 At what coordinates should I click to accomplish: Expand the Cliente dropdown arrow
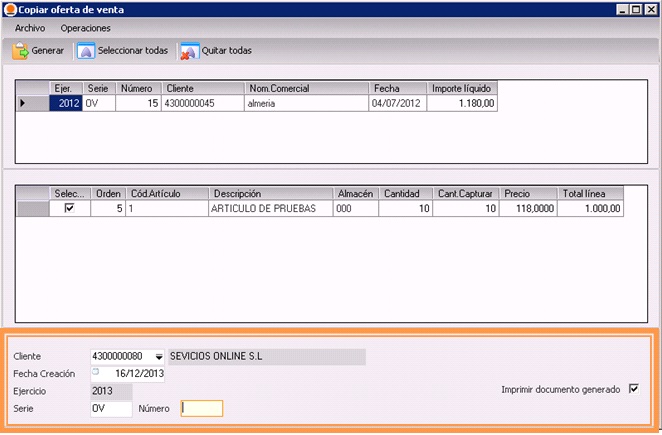point(159,357)
